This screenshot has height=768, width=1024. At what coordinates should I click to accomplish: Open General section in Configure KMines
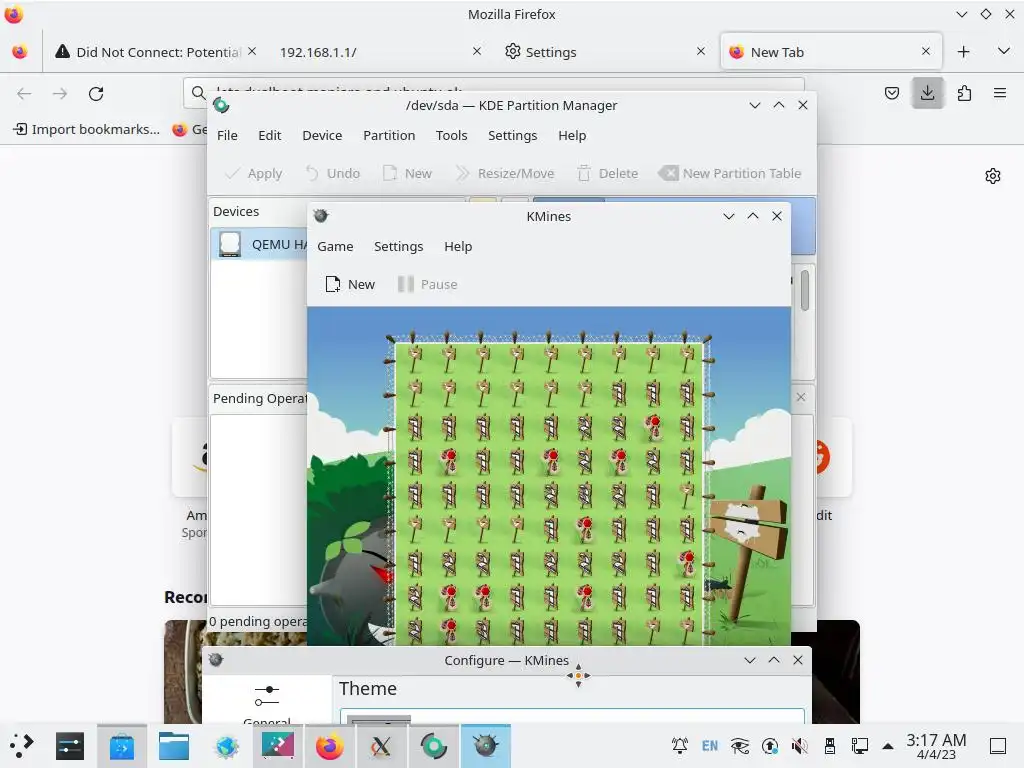pos(266,703)
